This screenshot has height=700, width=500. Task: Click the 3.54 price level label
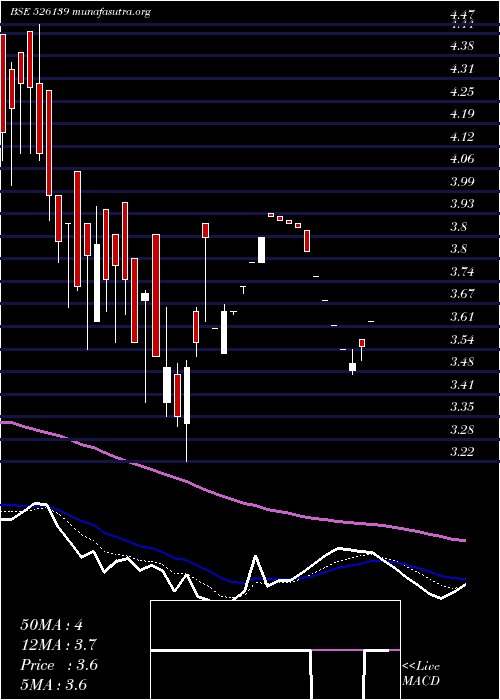click(x=462, y=339)
